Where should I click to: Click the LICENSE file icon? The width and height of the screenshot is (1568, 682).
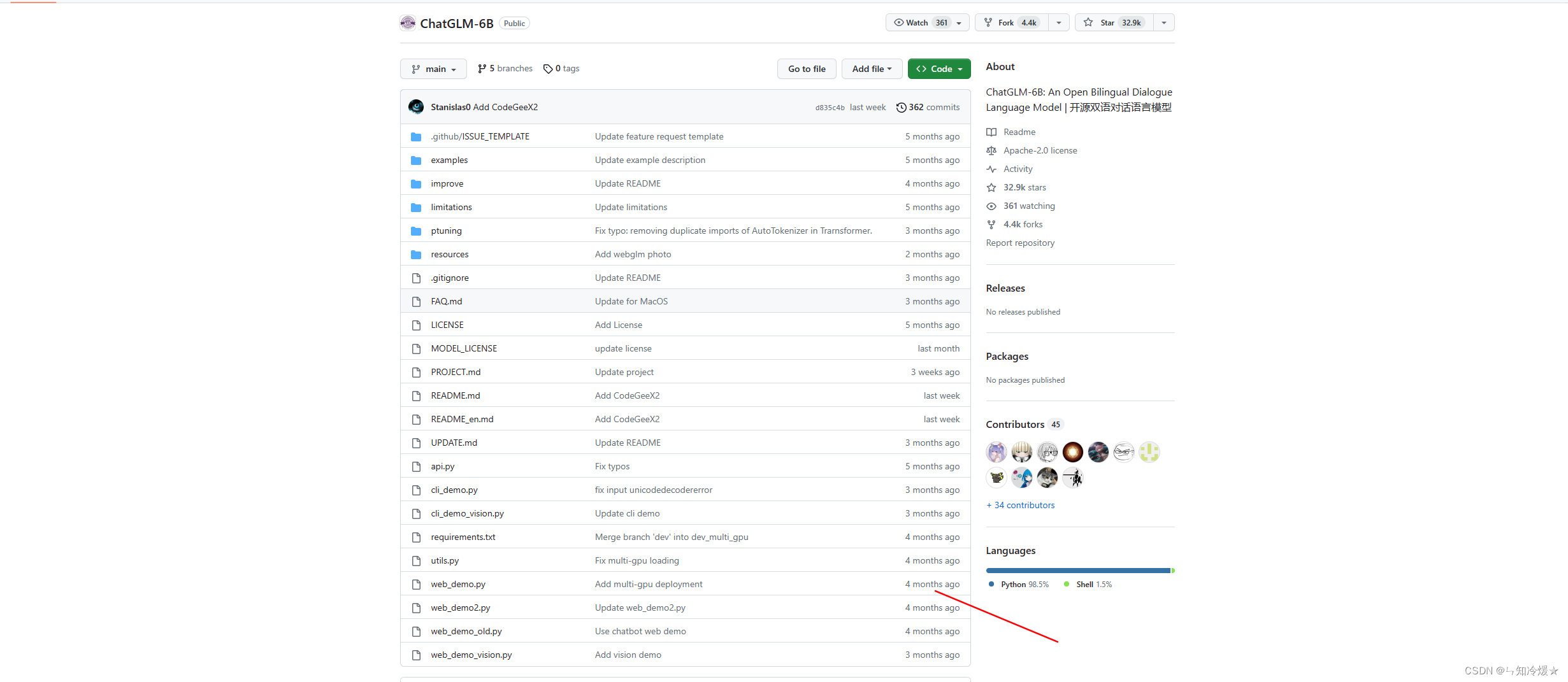(416, 325)
